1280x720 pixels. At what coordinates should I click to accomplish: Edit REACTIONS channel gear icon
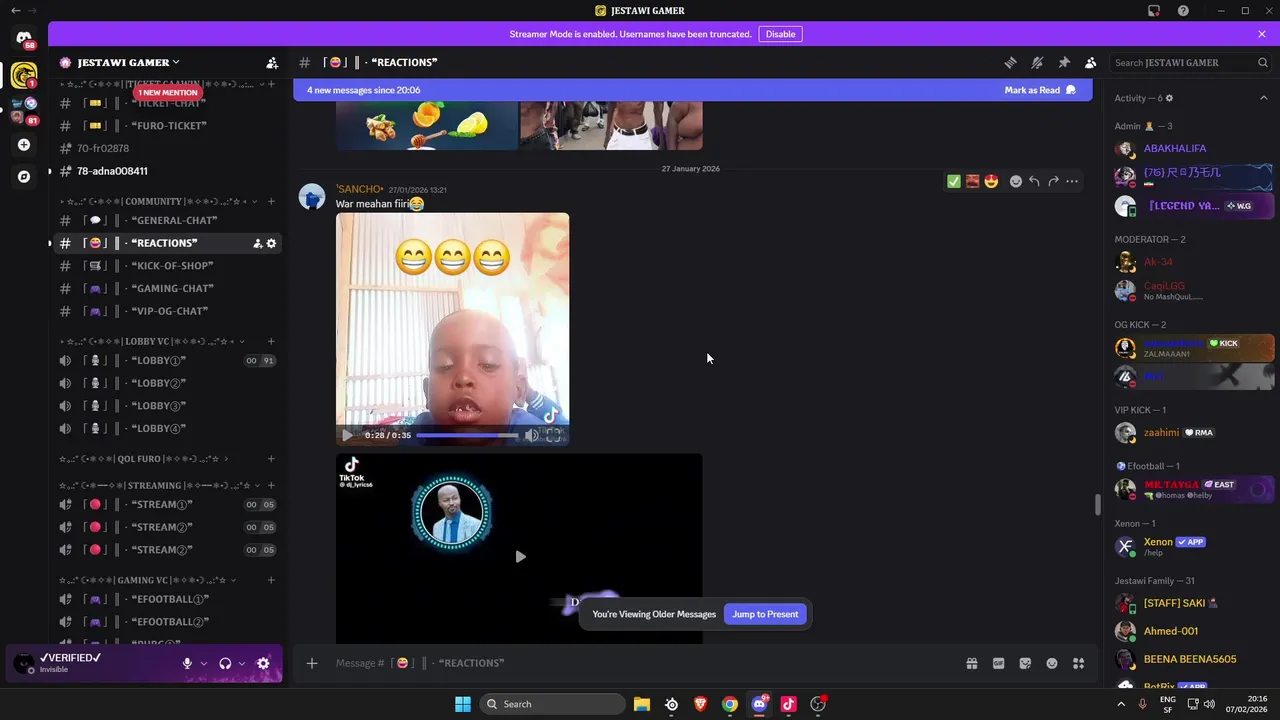click(x=271, y=243)
